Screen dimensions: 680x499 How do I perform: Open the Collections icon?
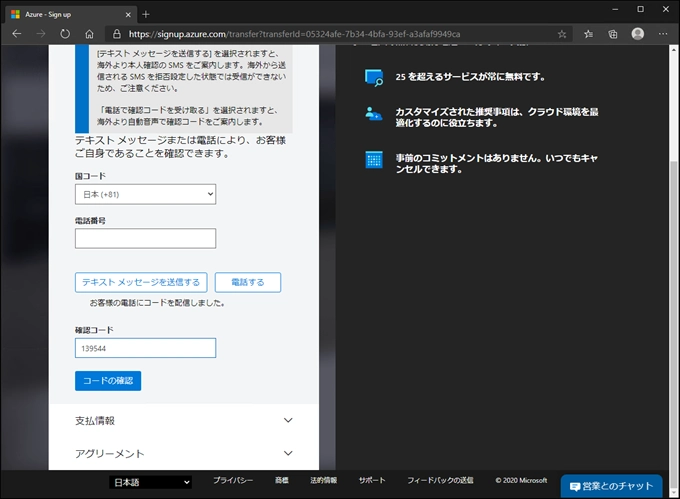(x=613, y=34)
